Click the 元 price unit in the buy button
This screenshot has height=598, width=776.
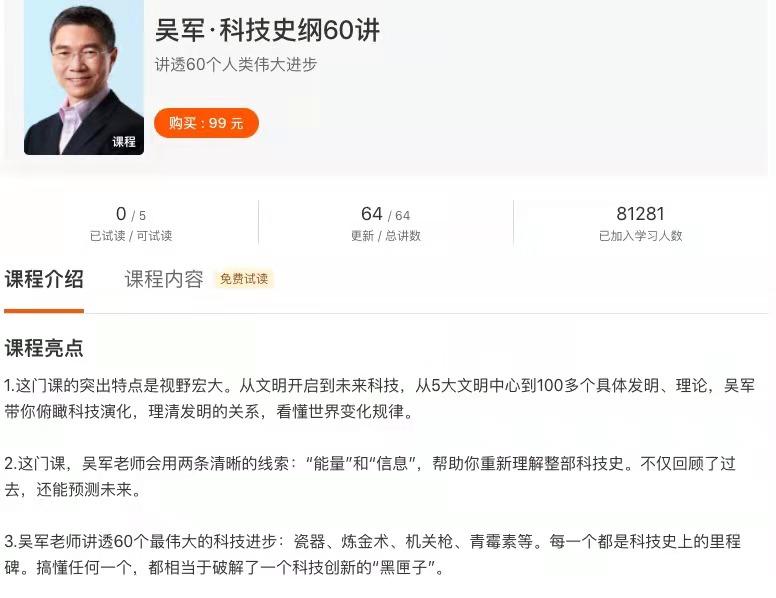pos(238,123)
